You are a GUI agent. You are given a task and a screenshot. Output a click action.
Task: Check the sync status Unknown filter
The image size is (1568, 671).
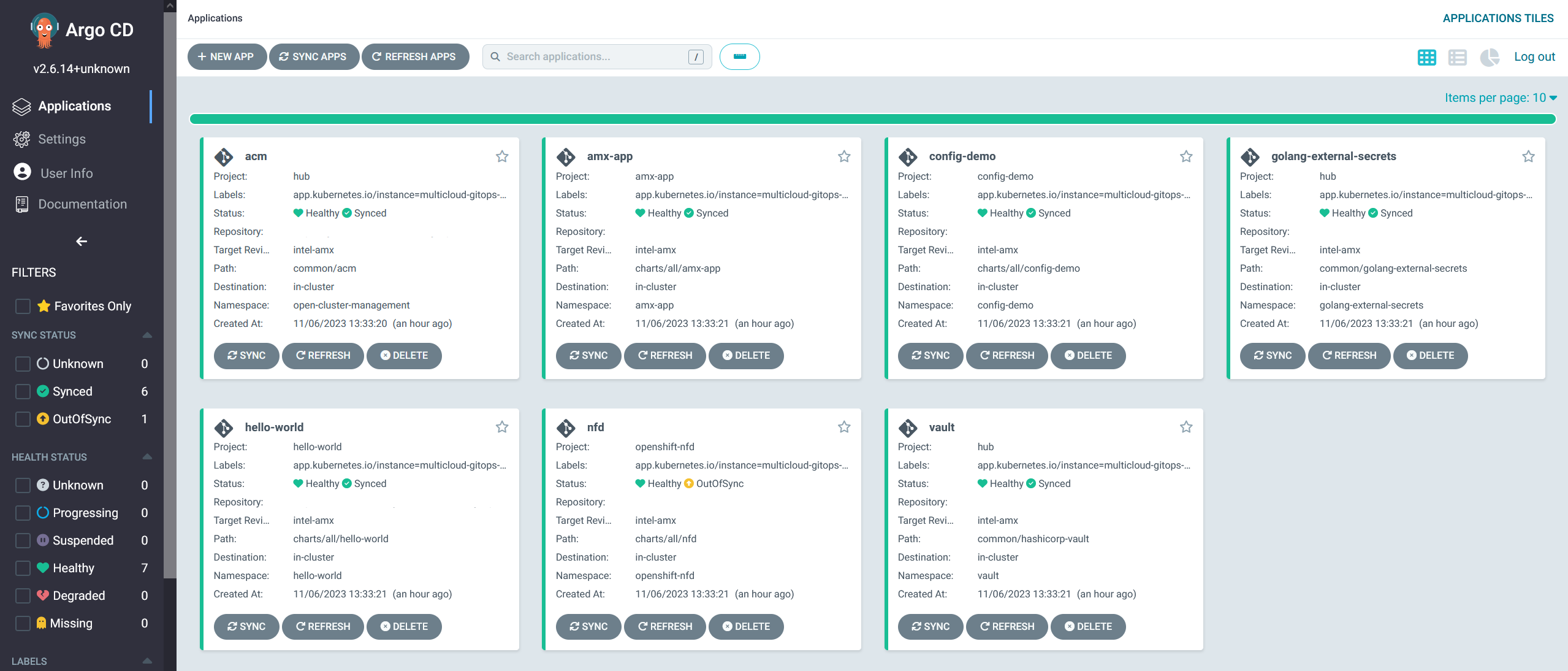[23, 364]
